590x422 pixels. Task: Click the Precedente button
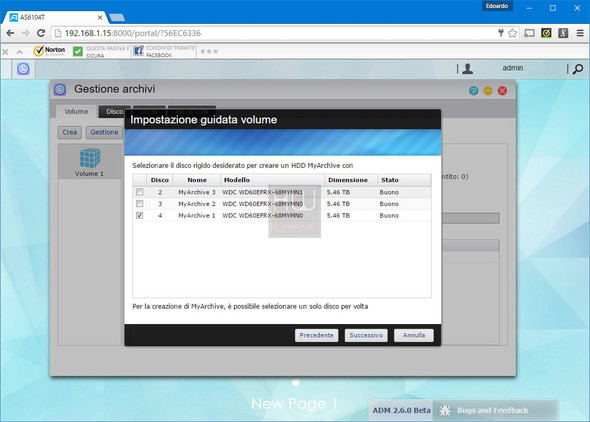[x=316, y=335]
